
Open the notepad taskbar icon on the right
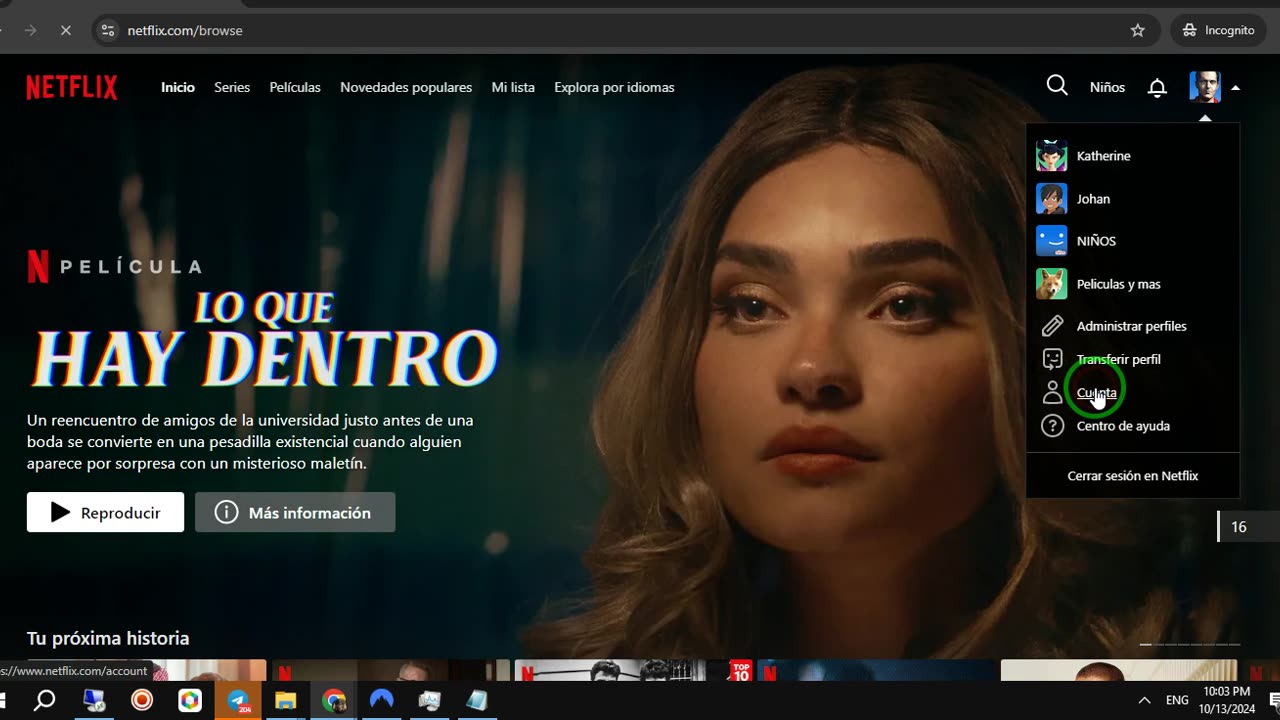coord(477,701)
